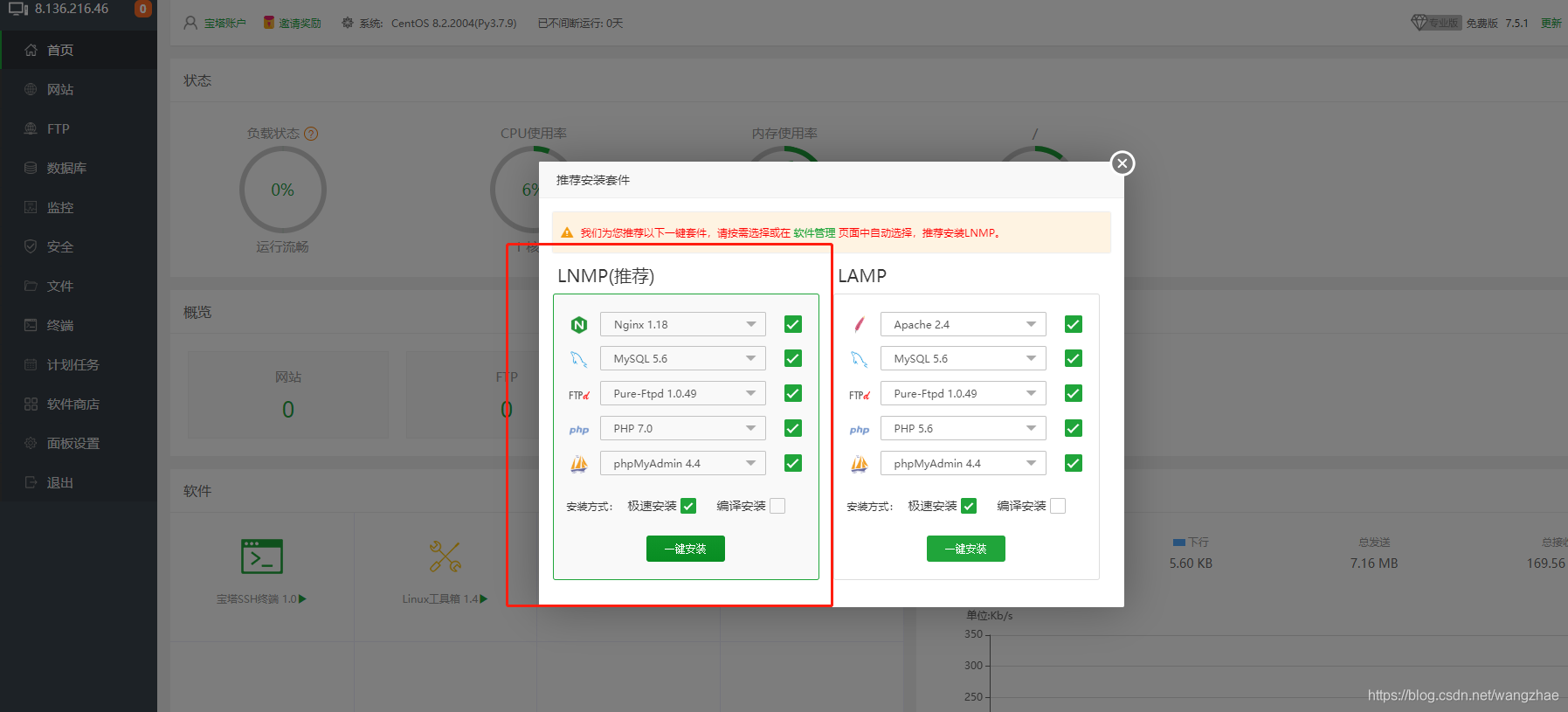
Task: Click 更新 update link at top right
Action: tap(1551, 23)
